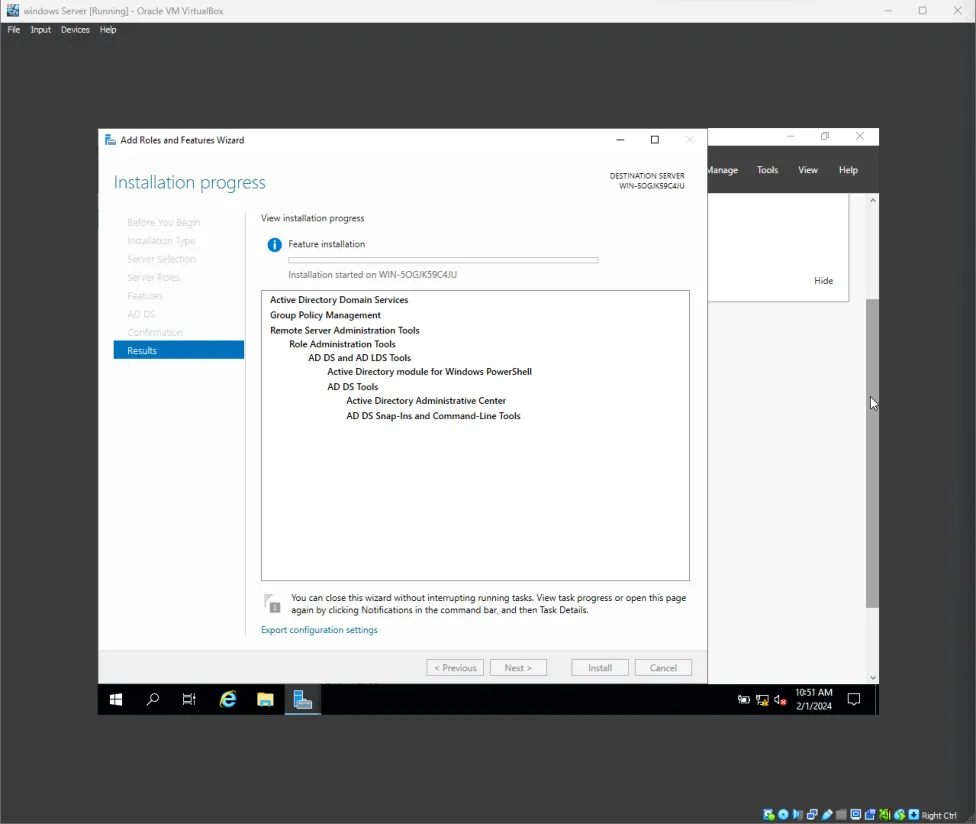The image size is (976, 824).
Task: Click VirtualBox mouse integration indicator
Action: [900, 815]
